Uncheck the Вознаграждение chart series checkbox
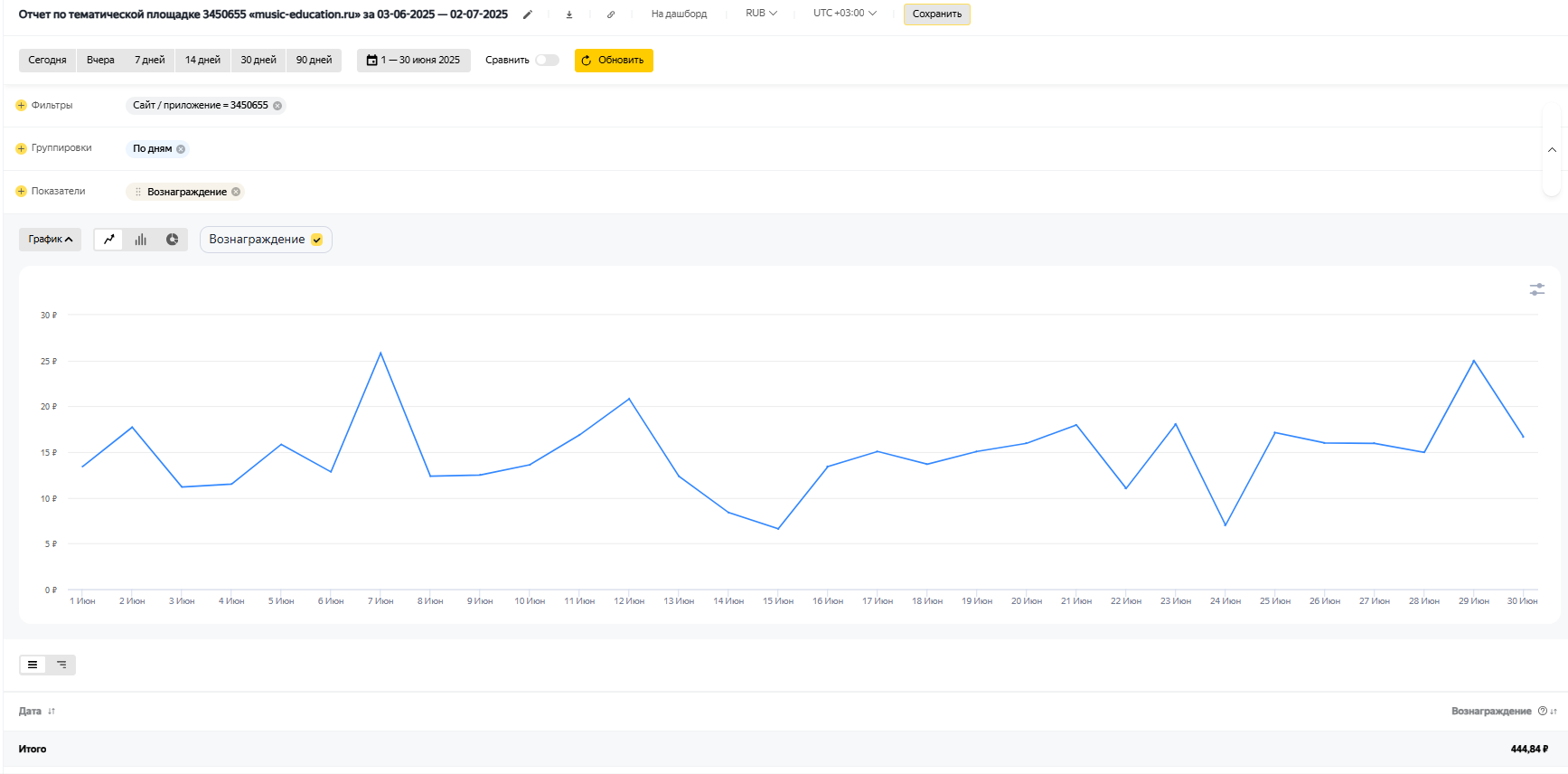 point(317,240)
